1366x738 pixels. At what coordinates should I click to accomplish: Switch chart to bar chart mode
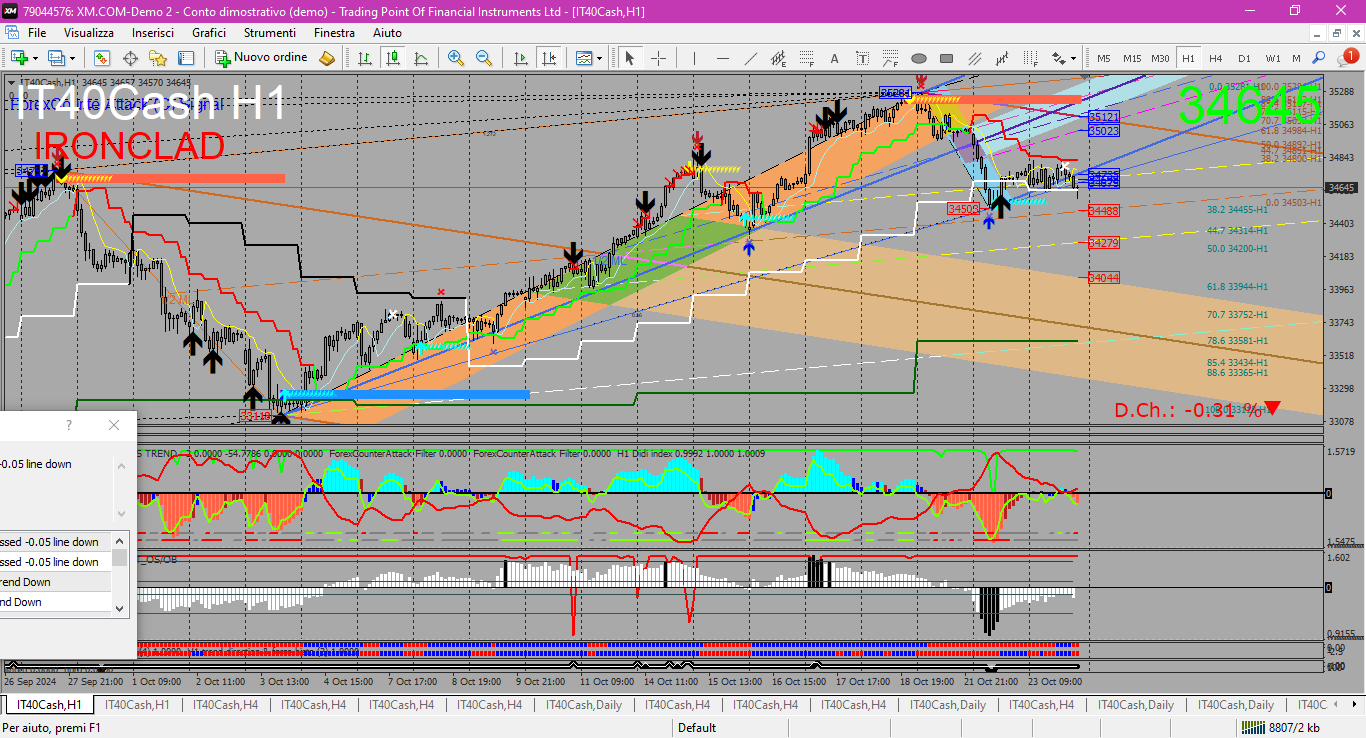click(364, 58)
